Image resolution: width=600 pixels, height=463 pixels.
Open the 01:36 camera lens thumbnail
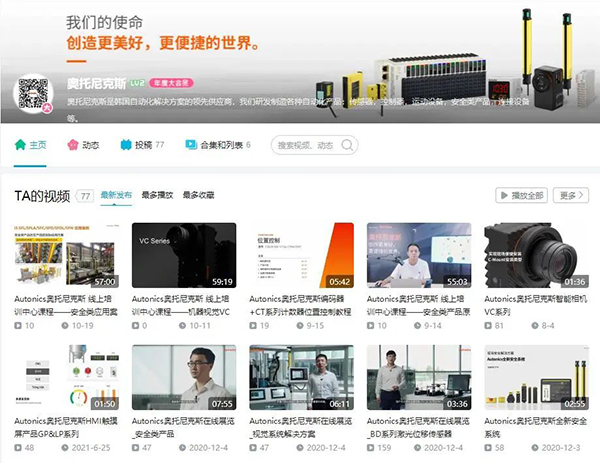point(536,255)
